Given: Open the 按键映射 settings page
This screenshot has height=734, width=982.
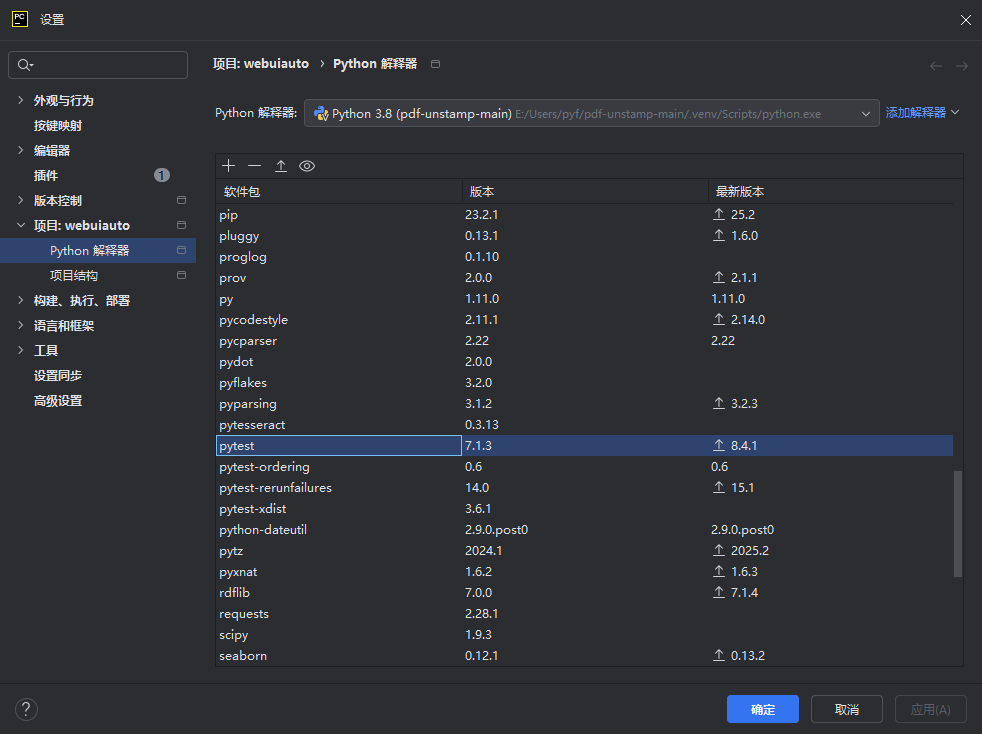Looking at the screenshot, I should [58, 125].
